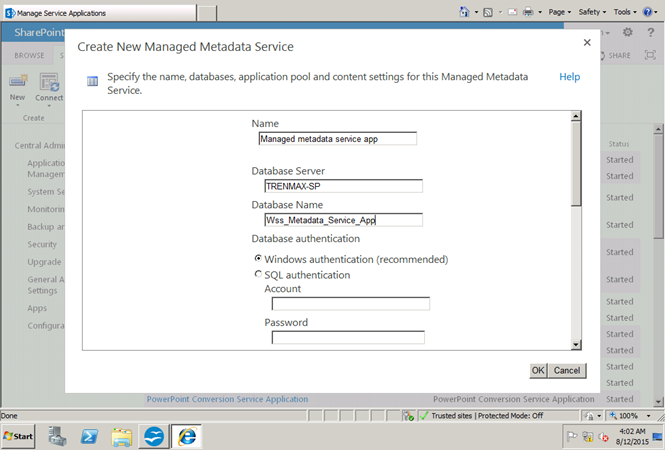The height and width of the screenshot is (450, 665).
Task: Open PowerPoint Conversion Service Application link
Action: pyautogui.click(x=227, y=399)
